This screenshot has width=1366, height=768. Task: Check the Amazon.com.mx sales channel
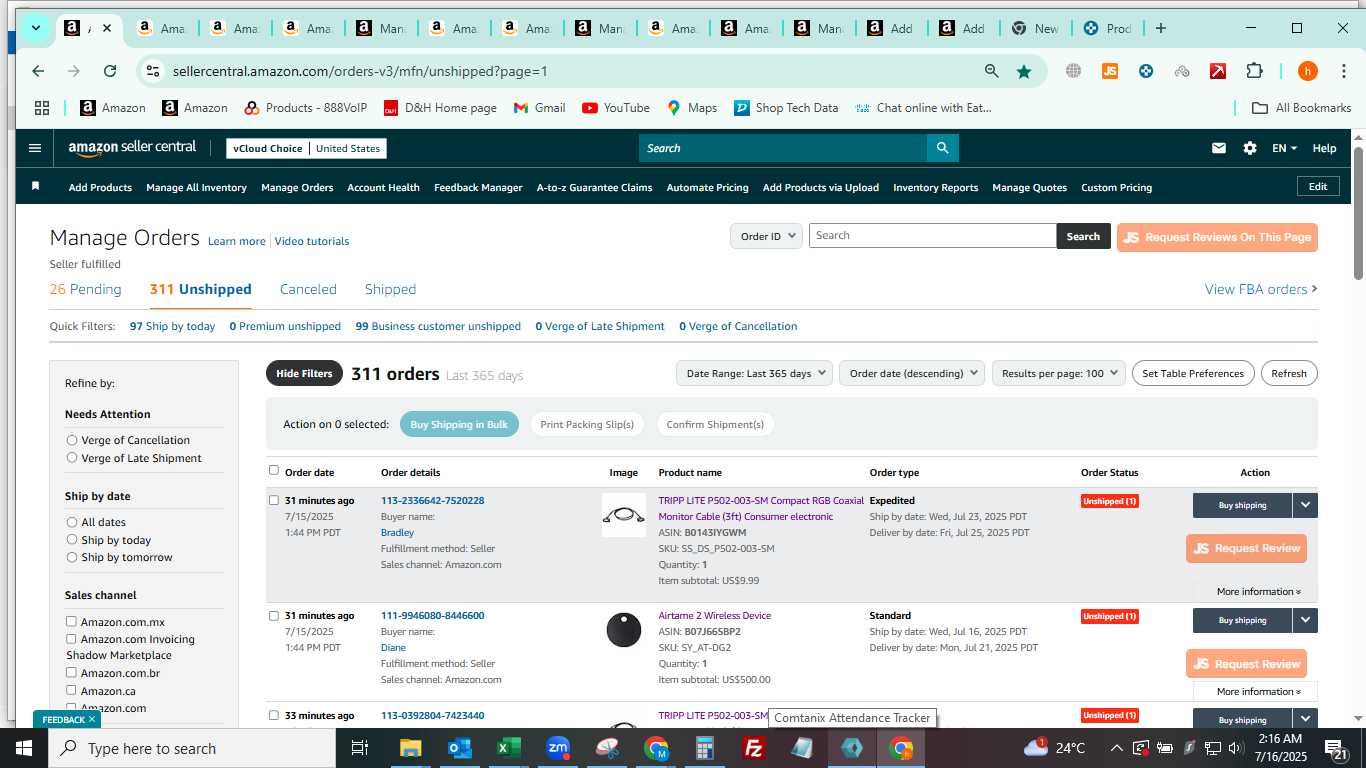71,622
